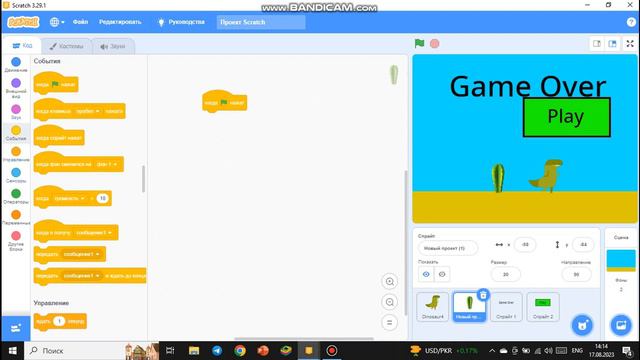Image resolution: width=640 pixels, height=360 pixels.
Task: Open the Variables (Переменные) block category
Action: coord(16,218)
